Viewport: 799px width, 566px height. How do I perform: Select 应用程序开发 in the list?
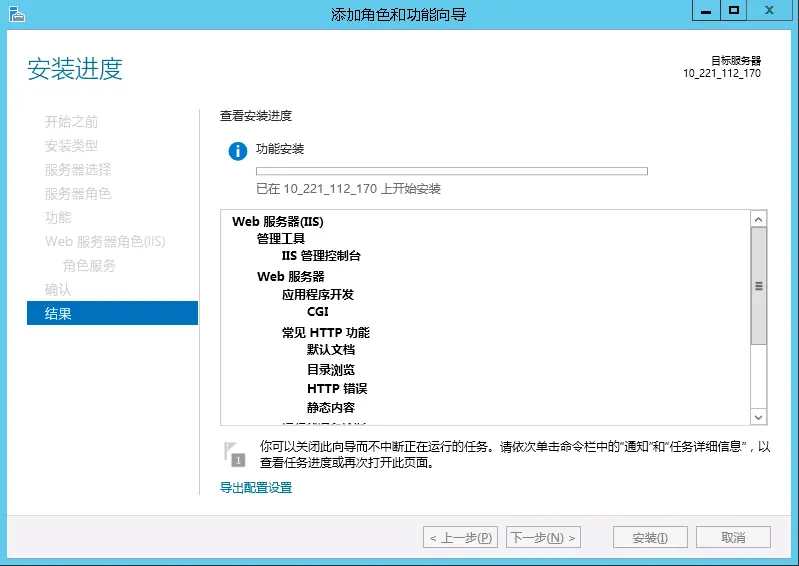point(317,294)
